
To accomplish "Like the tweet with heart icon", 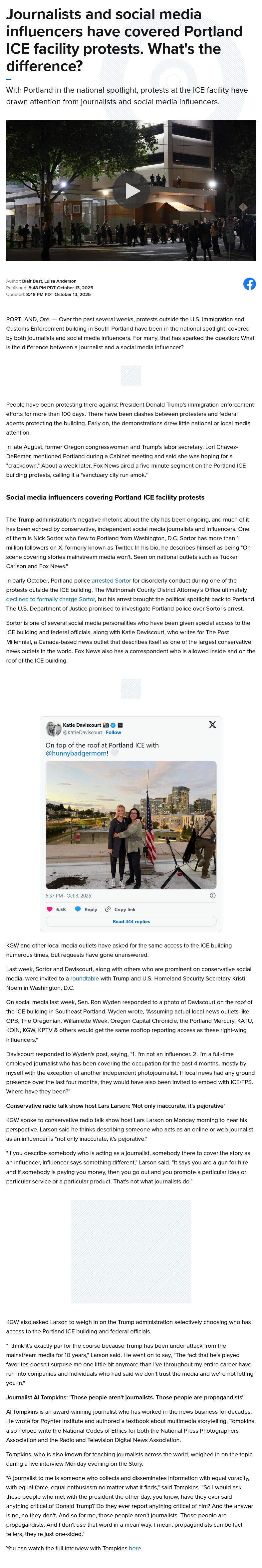I will click(x=50, y=909).
